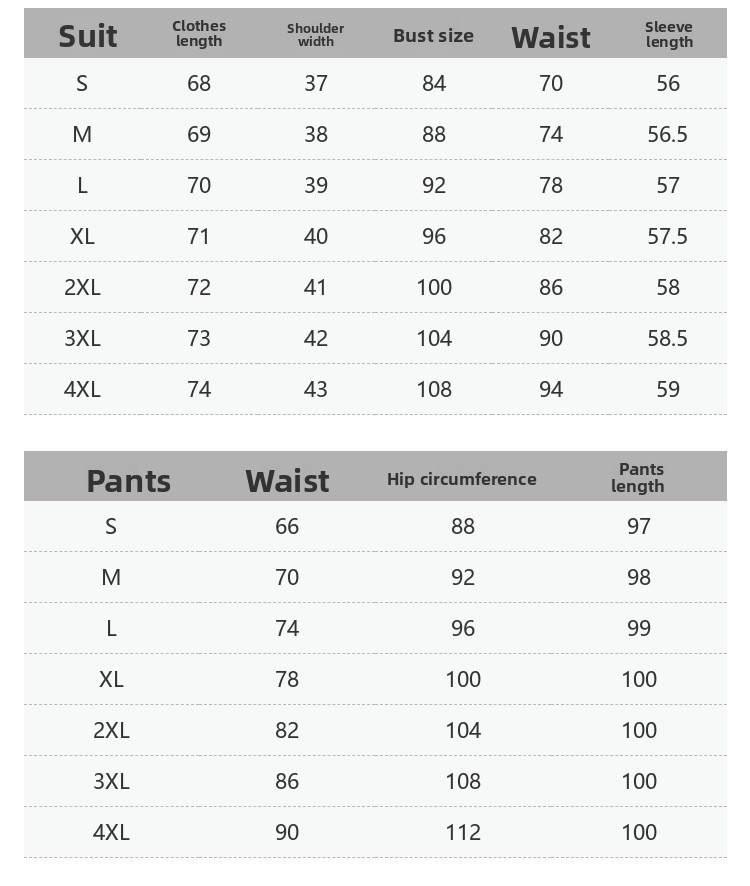
Task: Select the Shoulder width column header
Action: 316,35
